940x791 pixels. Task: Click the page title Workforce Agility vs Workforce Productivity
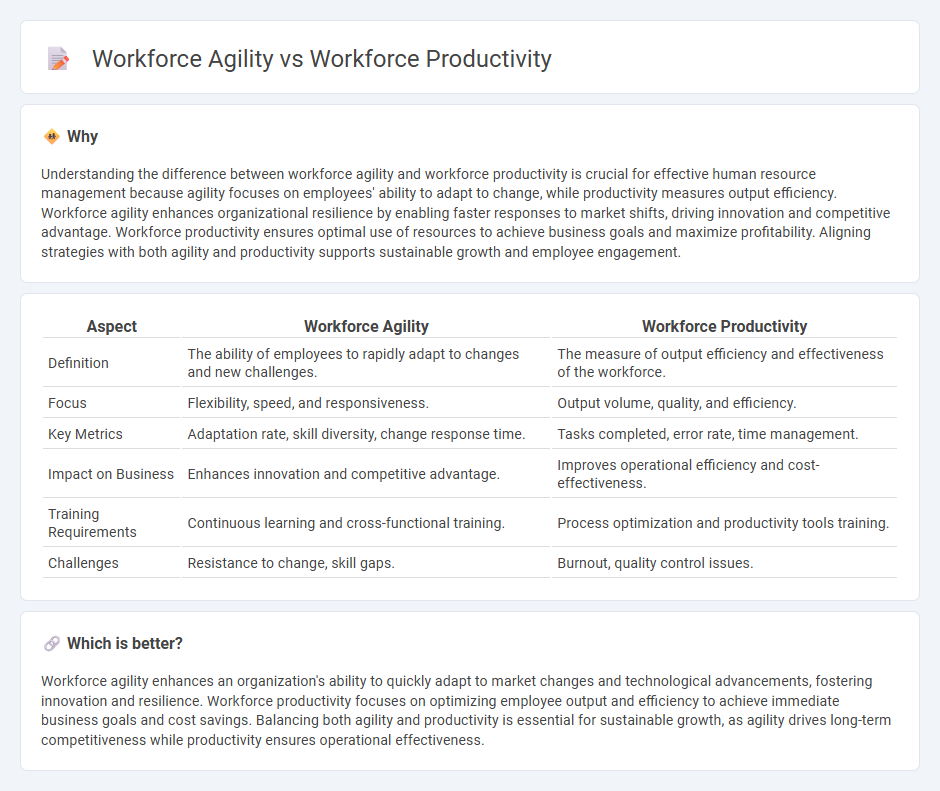[x=321, y=59]
